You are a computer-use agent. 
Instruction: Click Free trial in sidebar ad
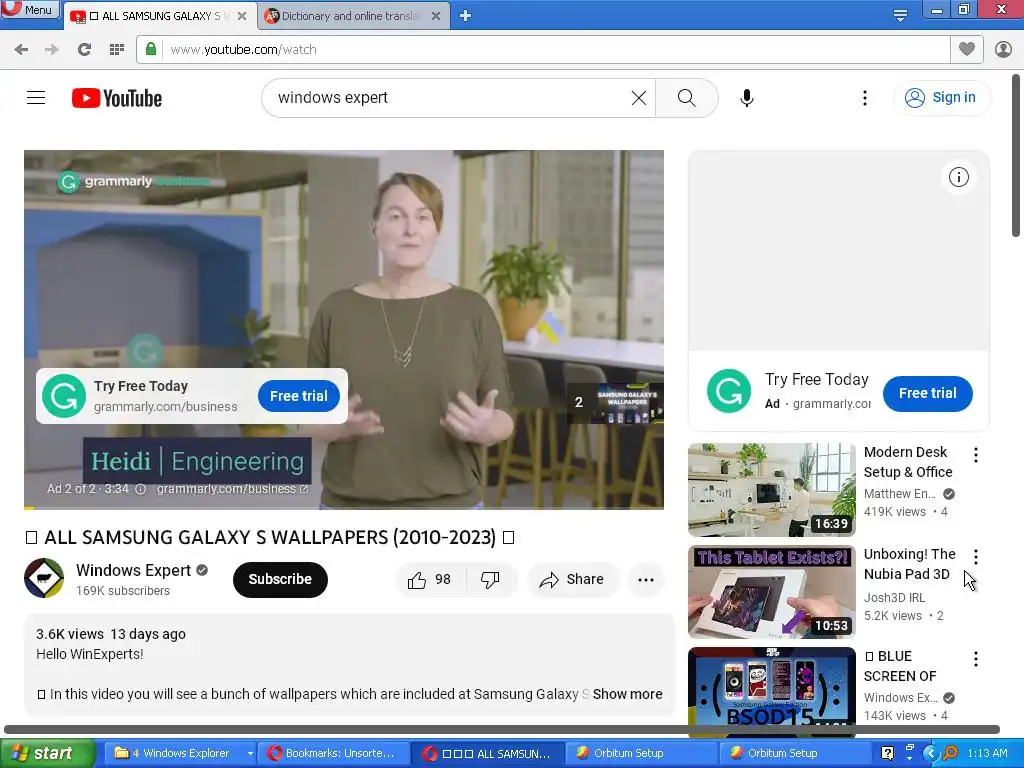[927, 393]
